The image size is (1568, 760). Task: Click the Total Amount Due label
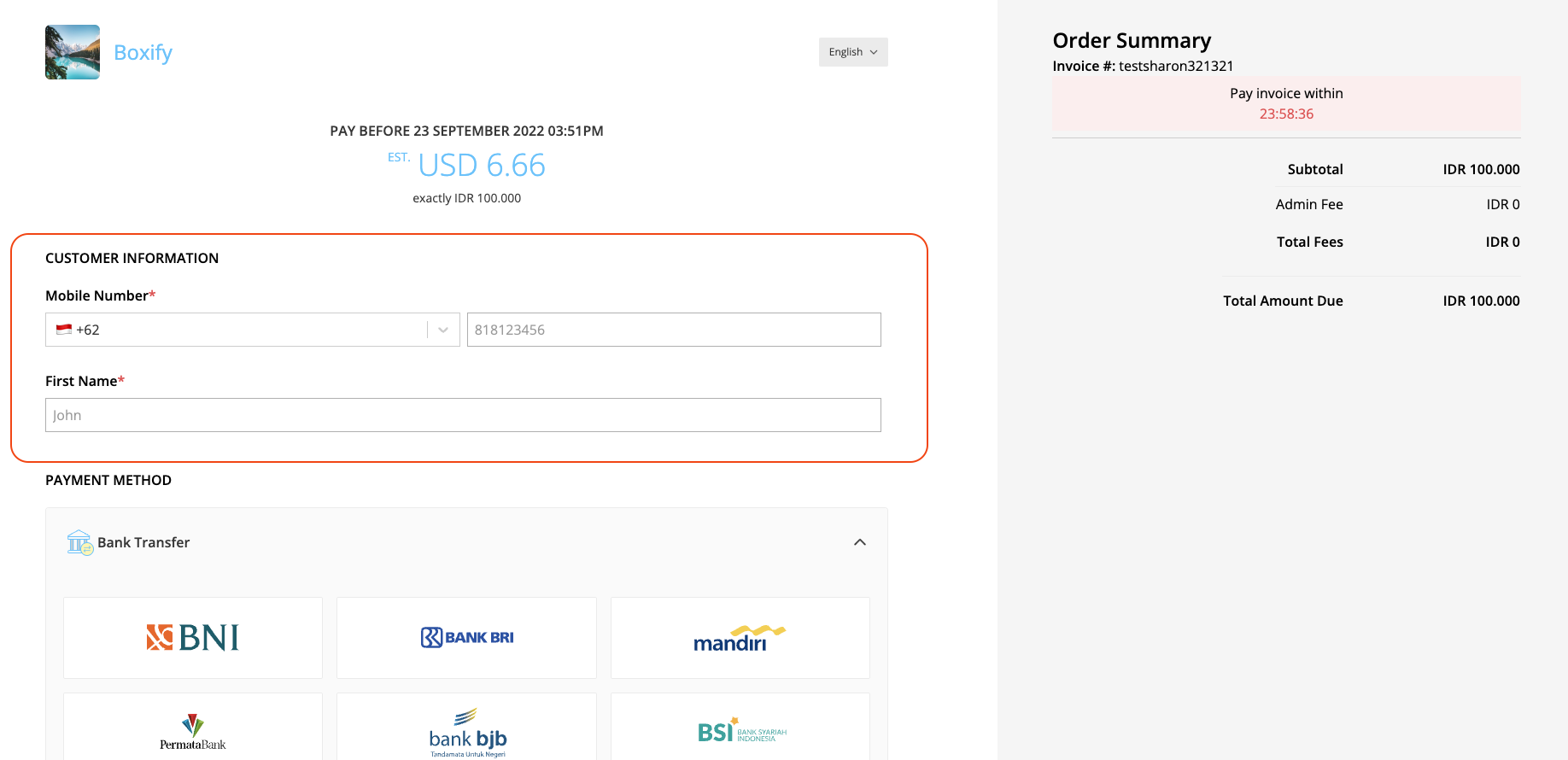point(1283,301)
